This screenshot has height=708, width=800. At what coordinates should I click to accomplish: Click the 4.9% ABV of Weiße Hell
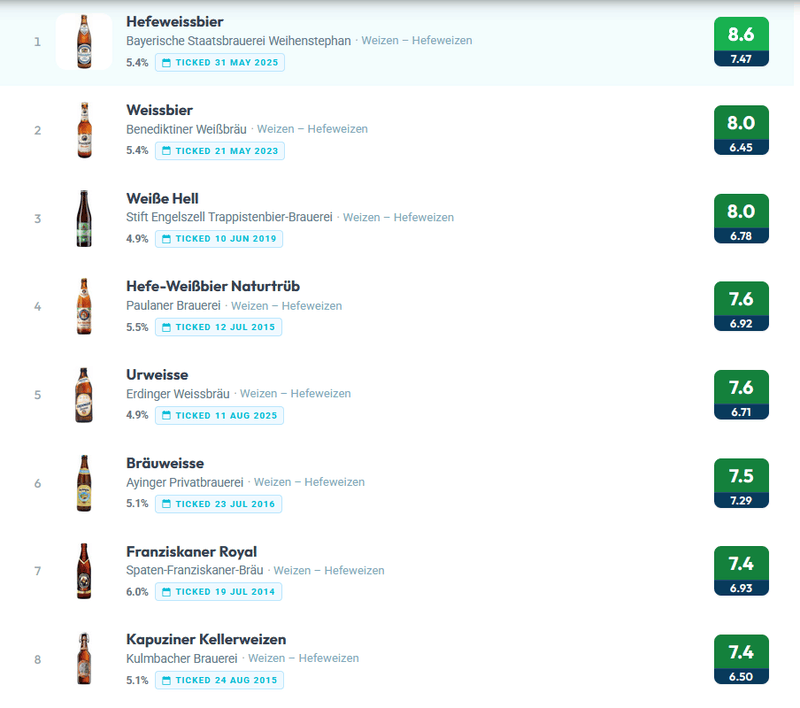pyautogui.click(x=137, y=239)
